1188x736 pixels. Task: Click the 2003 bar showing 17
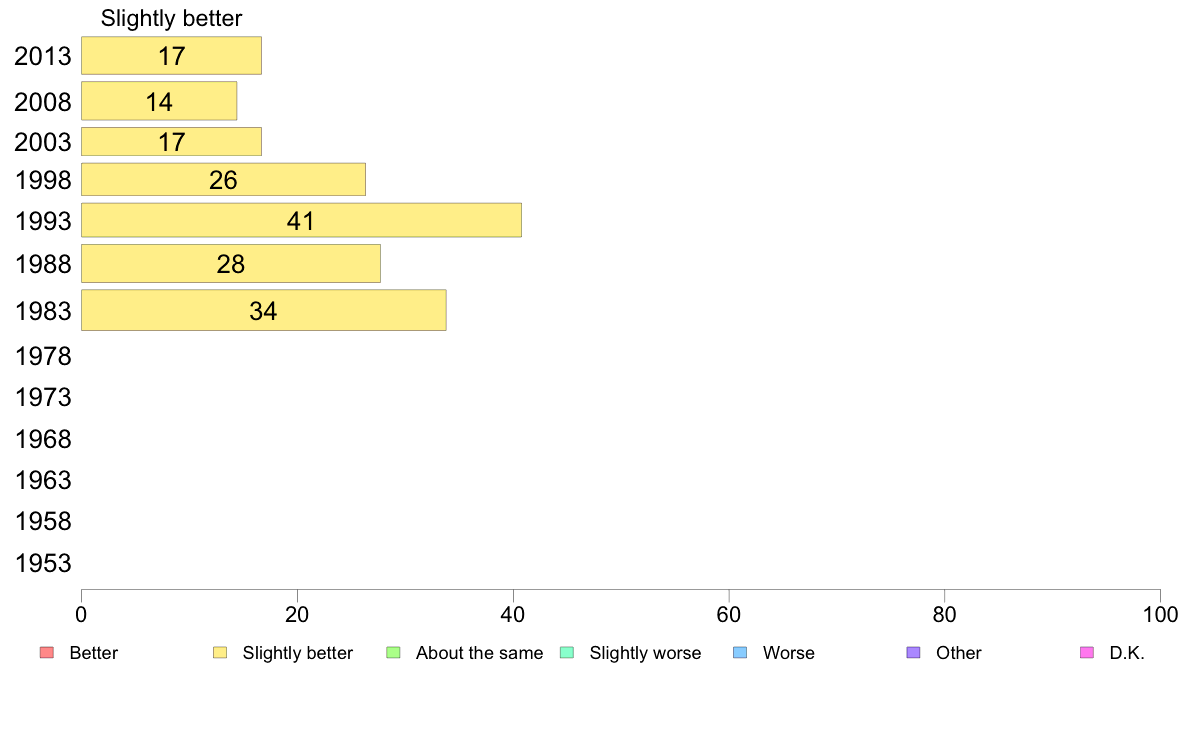(x=171, y=142)
